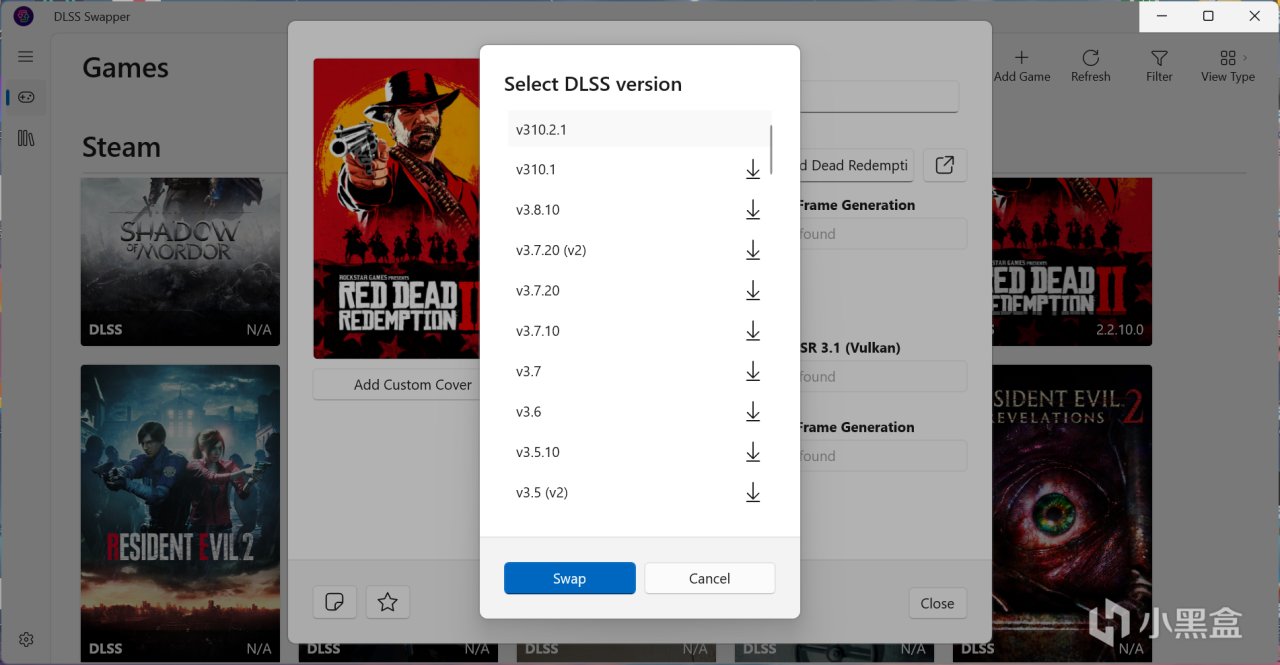This screenshot has height=665, width=1280.
Task: Open the hamburger navigation menu
Action: [x=26, y=57]
